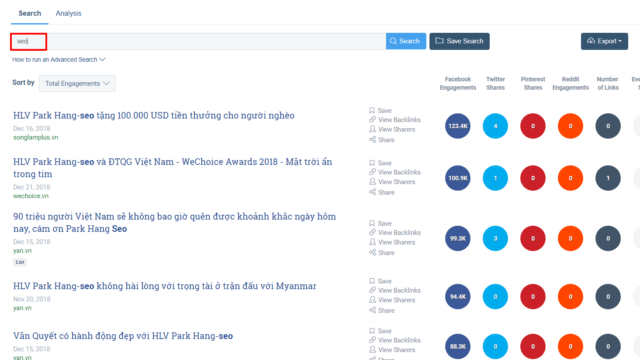Click the 123.4K Facebook engagements circle
The image size is (640, 360).
coord(458,126)
